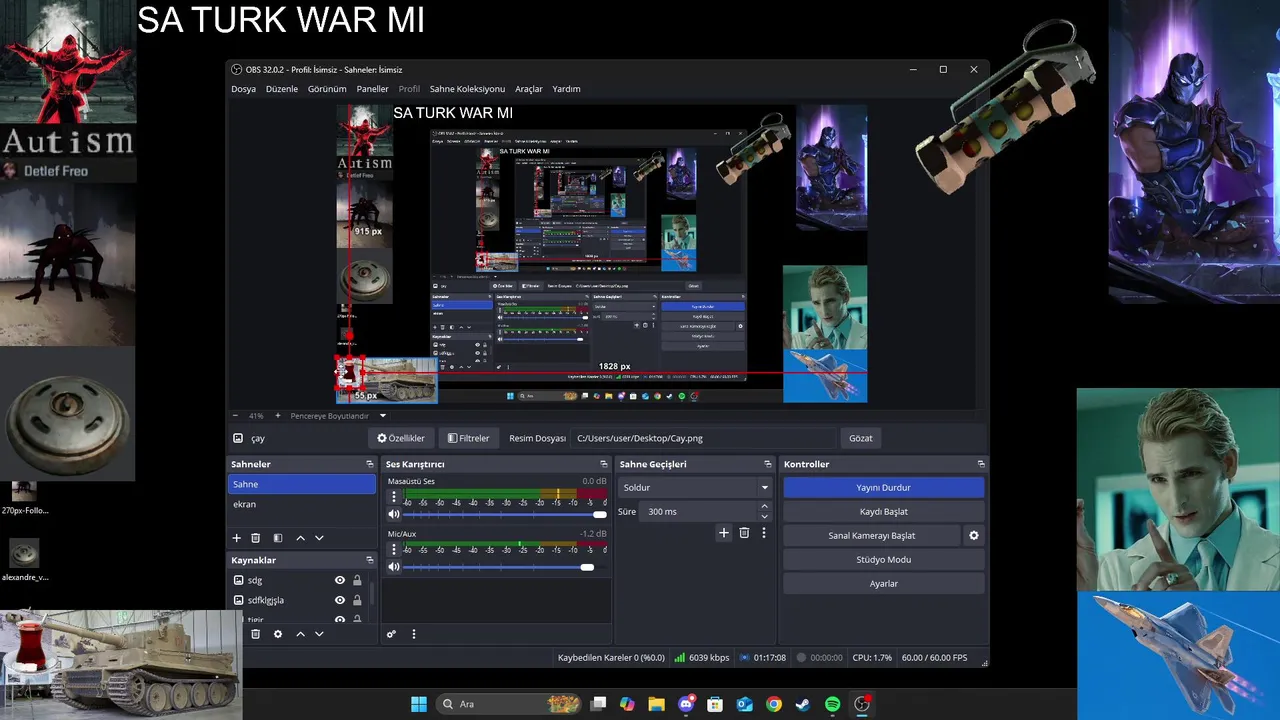Click Gözat browse button
This screenshot has width=1280, height=720.
(x=861, y=438)
